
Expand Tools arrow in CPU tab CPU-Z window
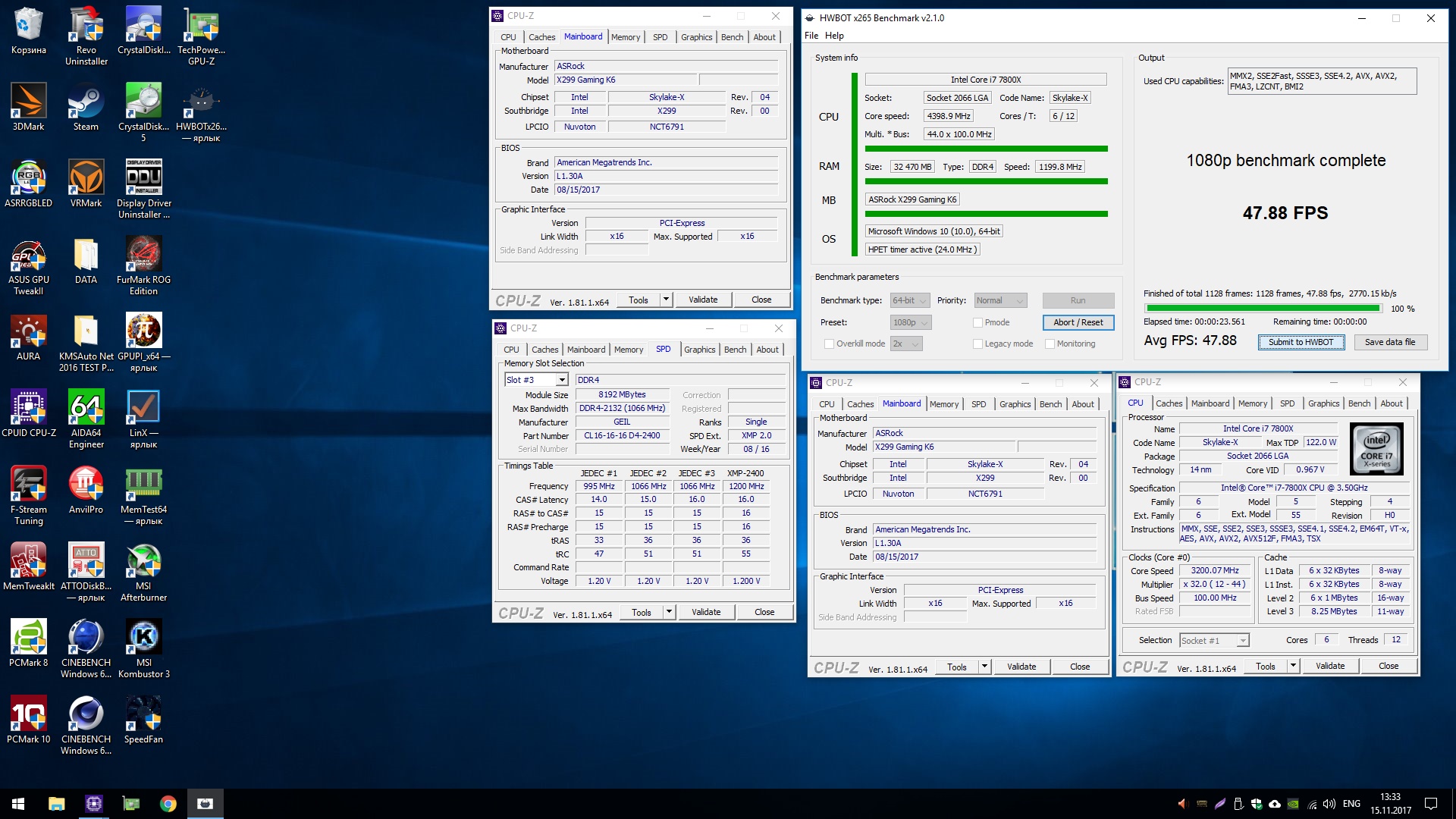(x=1293, y=666)
